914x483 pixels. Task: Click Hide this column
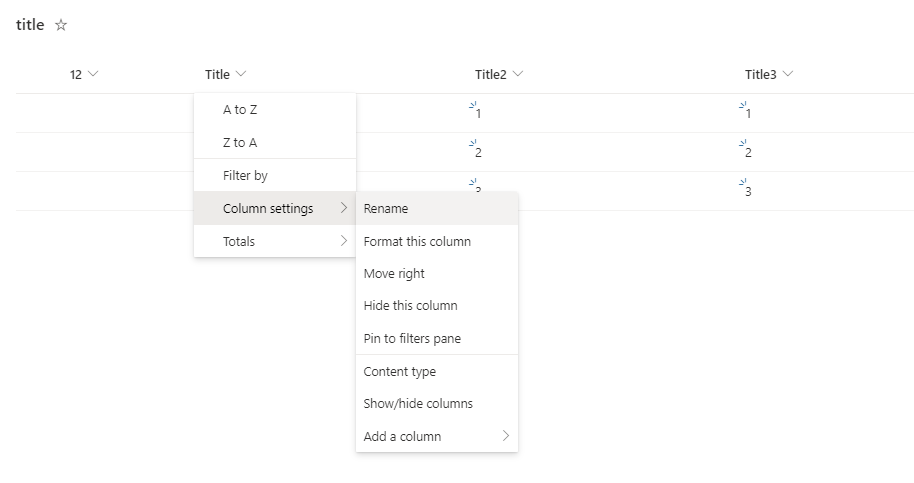[410, 306]
